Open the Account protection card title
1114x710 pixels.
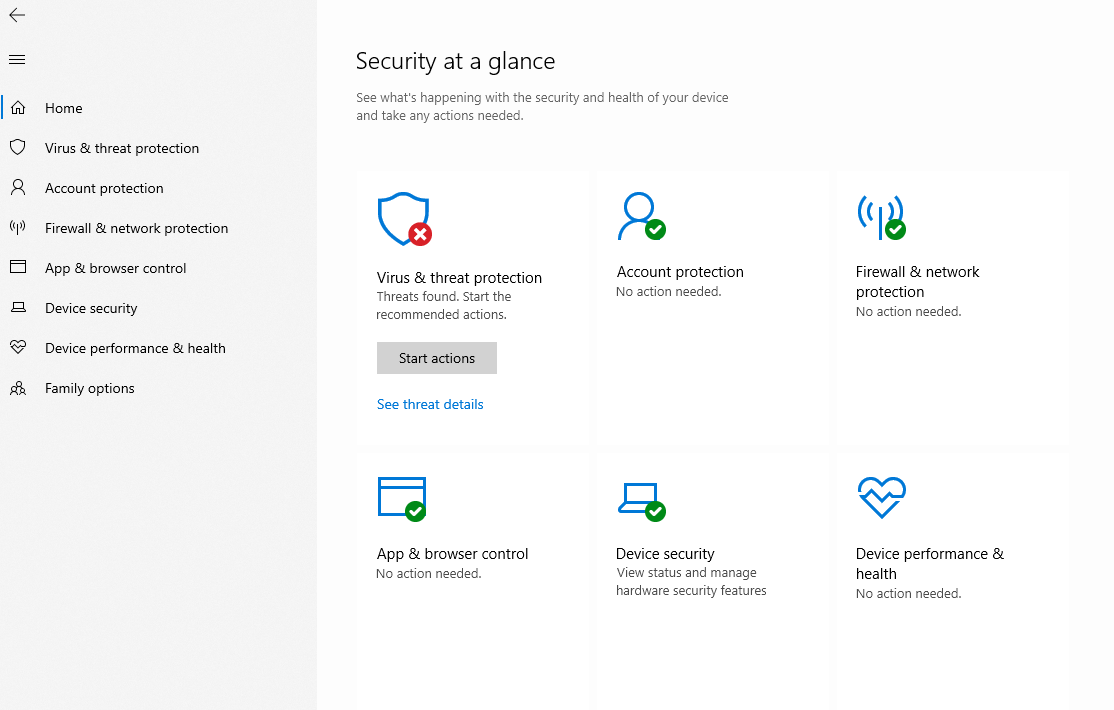tap(680, 271)
